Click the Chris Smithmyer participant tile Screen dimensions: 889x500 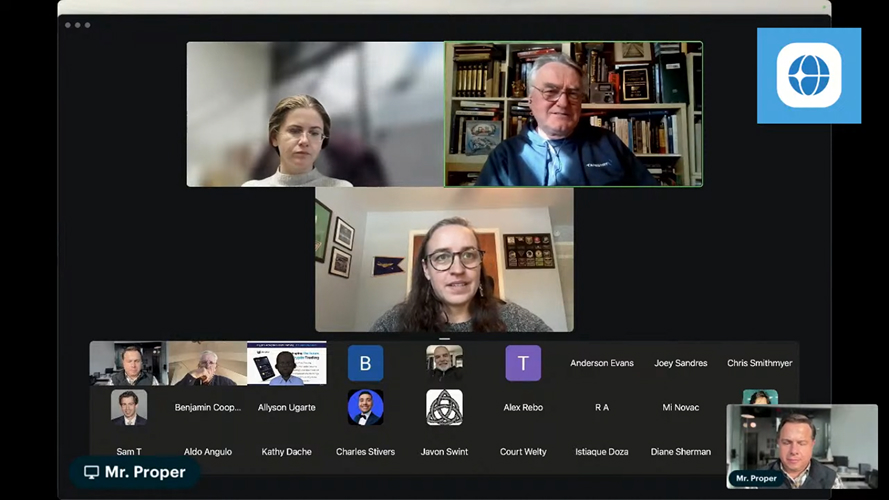759,363
